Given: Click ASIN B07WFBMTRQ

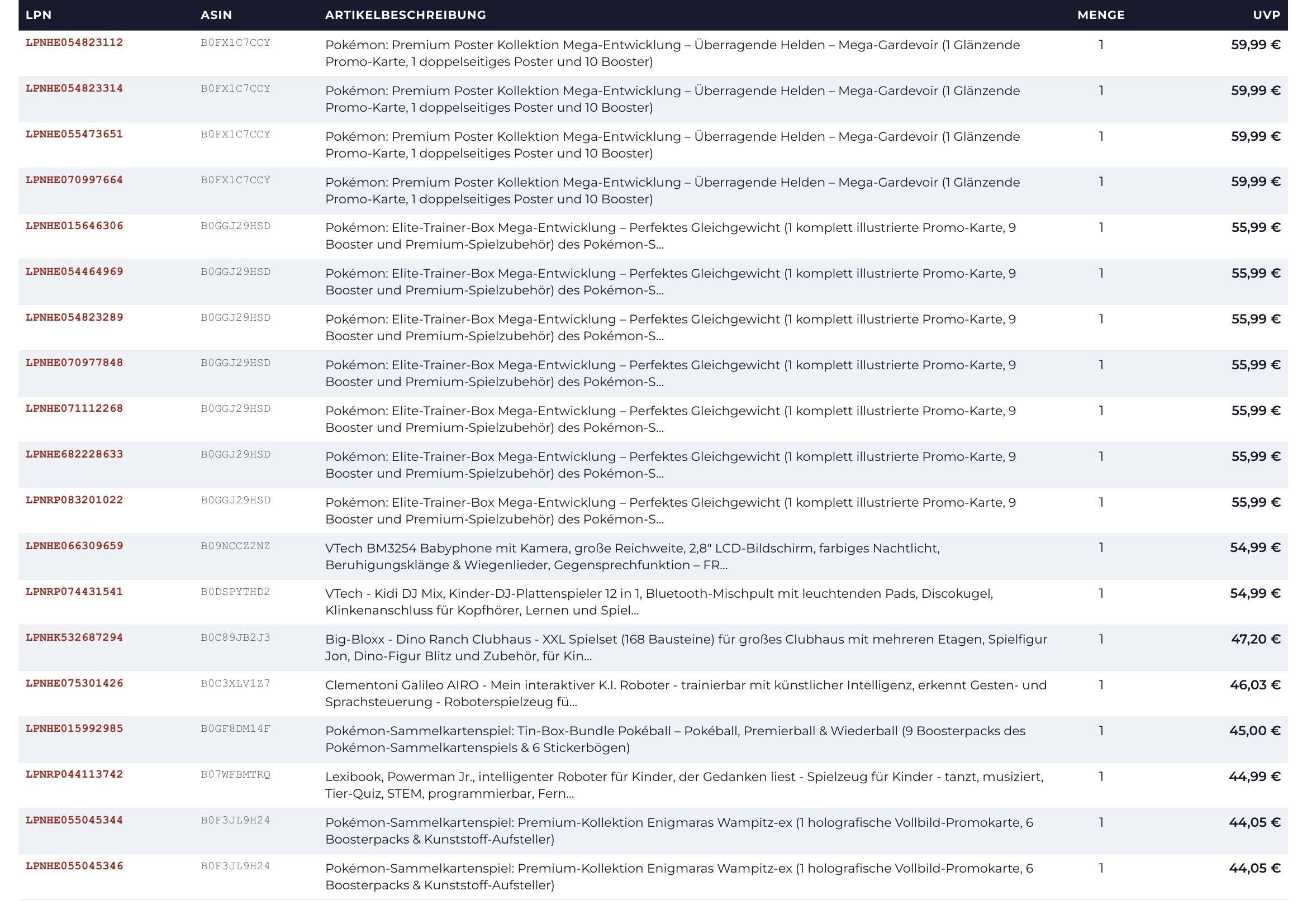Looking at the screenshot, I should pyautogui.click(x=235, y=774).
